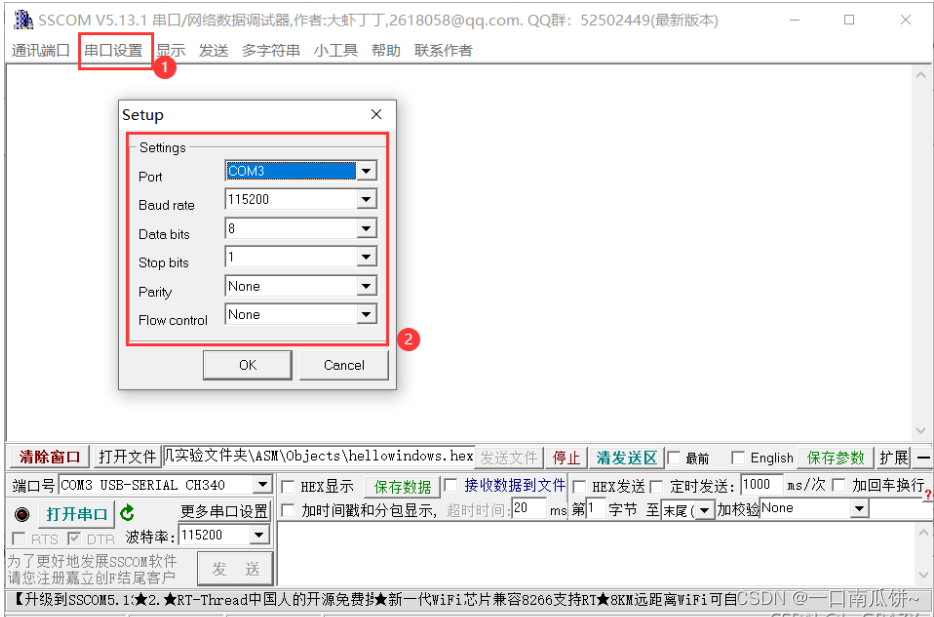This screenshot has height=617, width=934.
Task: Click the red question mark help icon
Action: (928, 495)
